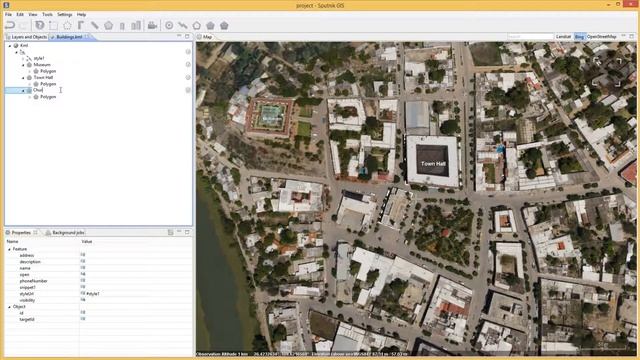Viewport: 640px width, 360px height.
Task: Click the Town Hall placemark icon
Action: tap(29, 78)
